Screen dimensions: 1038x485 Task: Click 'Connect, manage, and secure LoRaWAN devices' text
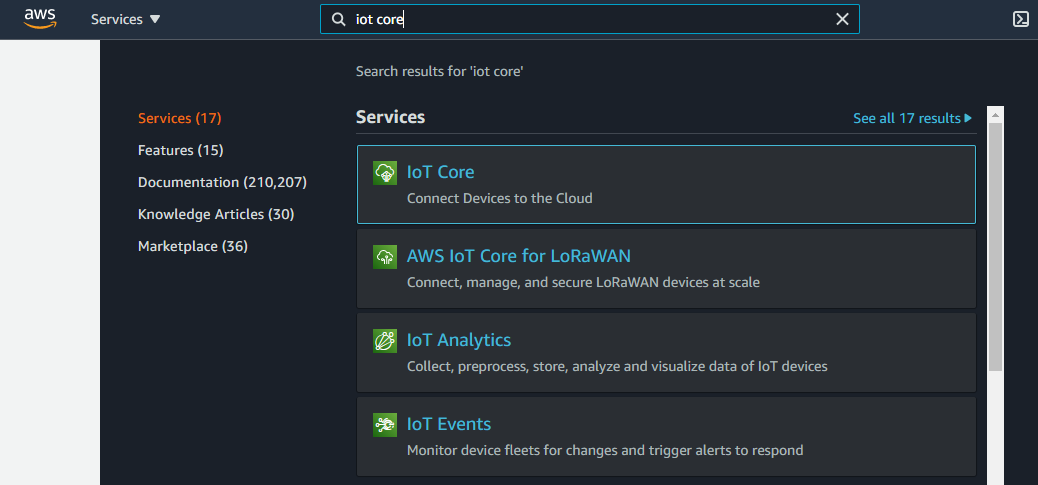click(583, 283)
